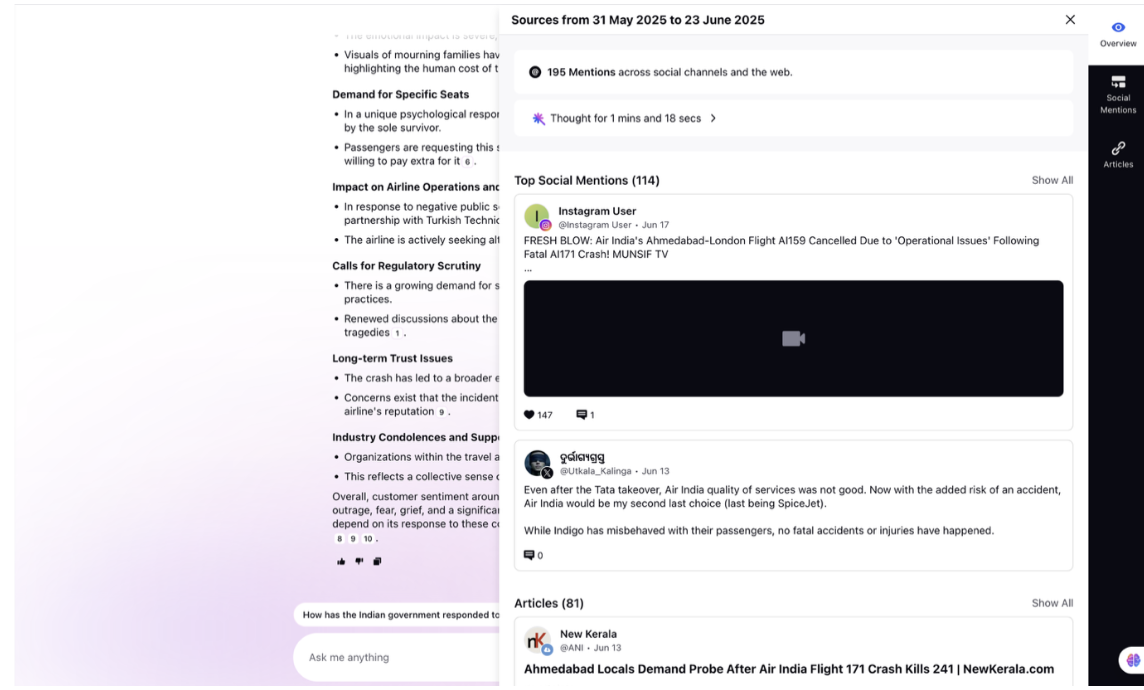Click the thumbs up feedback icon
Screen dimensions: 1144x690
(x=341, y=561)
